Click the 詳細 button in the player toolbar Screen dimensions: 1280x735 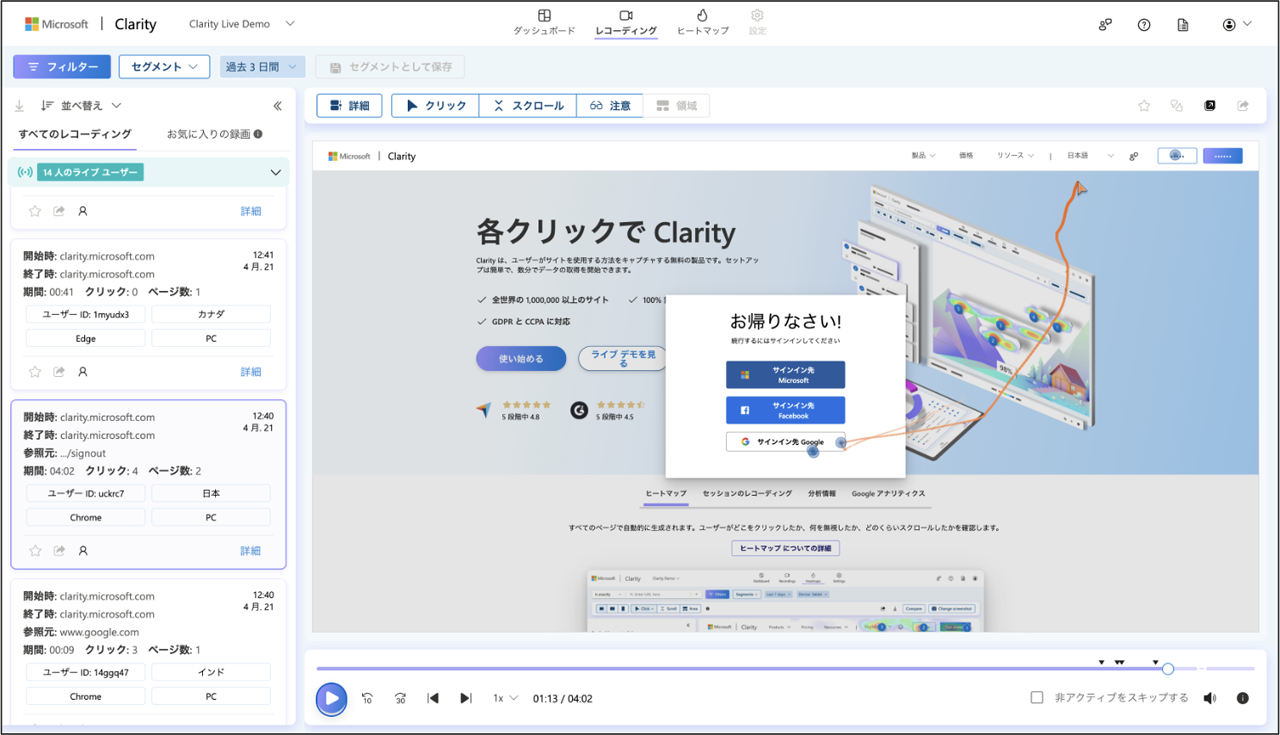pyautogui.click(x=349, y=105)
